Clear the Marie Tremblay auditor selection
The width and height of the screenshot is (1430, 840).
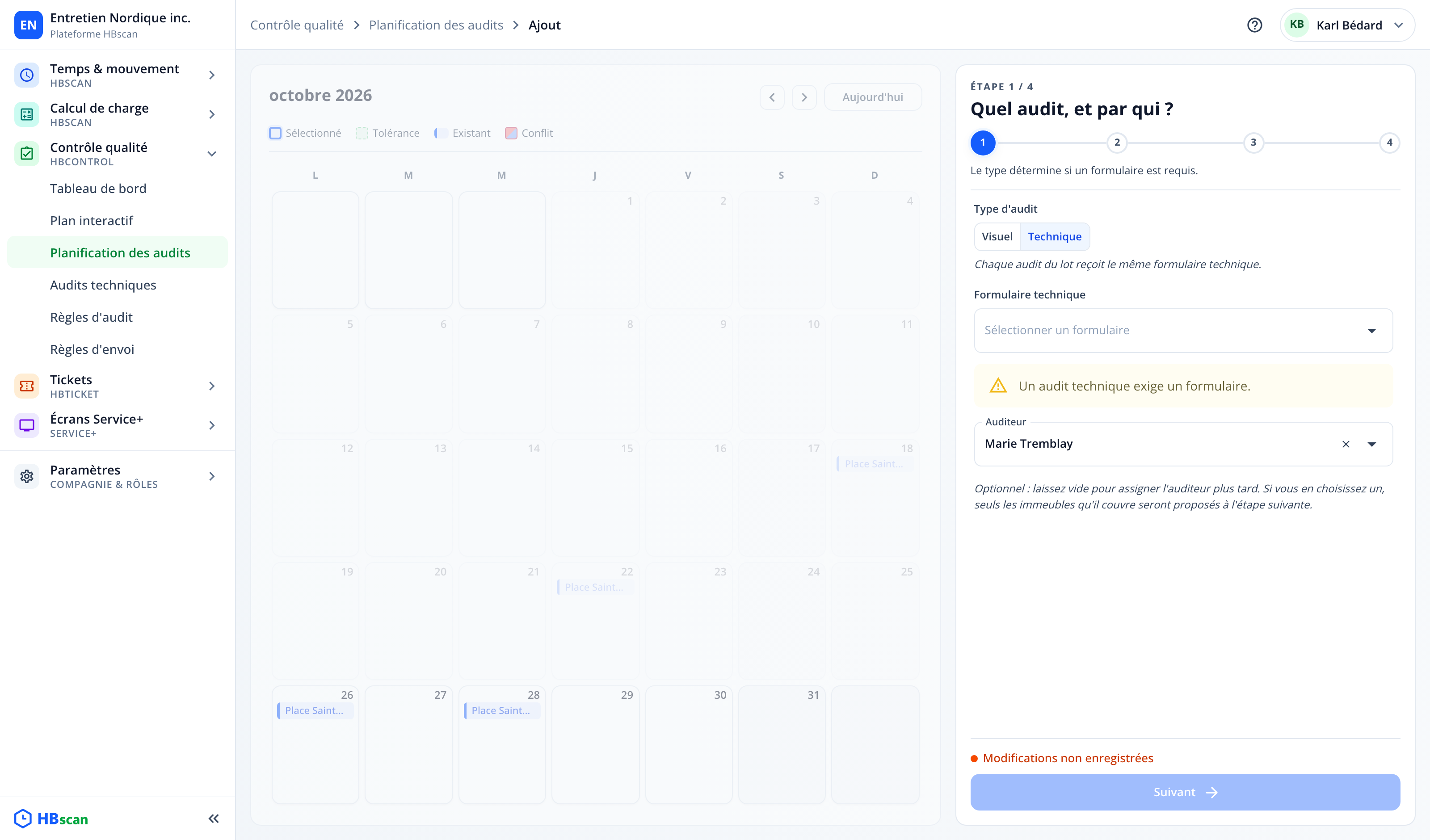1346,444
